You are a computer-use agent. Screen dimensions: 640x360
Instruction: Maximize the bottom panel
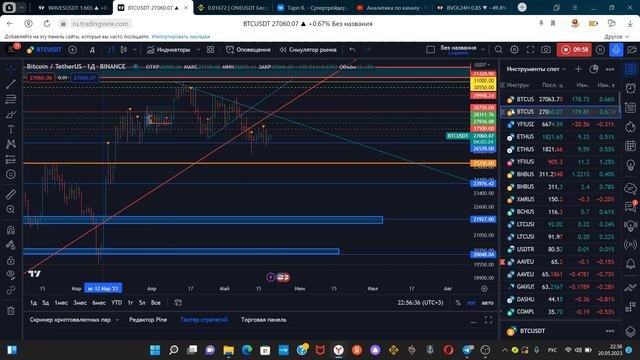click(x=488, y=320)
